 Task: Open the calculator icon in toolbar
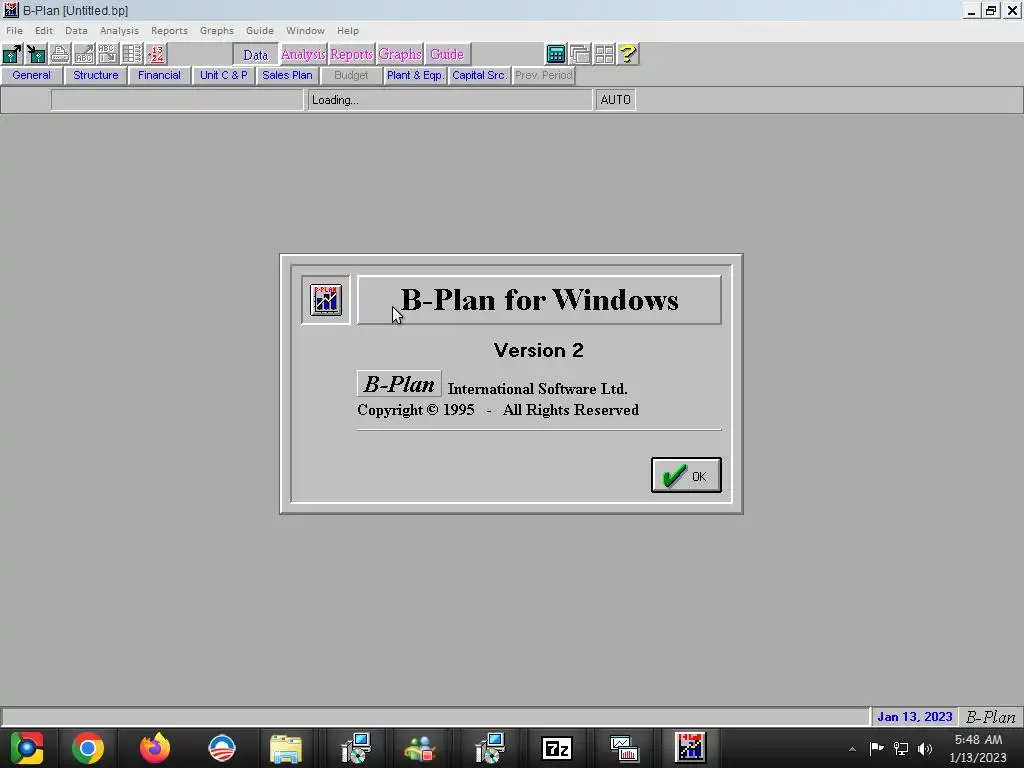(556, 54)
